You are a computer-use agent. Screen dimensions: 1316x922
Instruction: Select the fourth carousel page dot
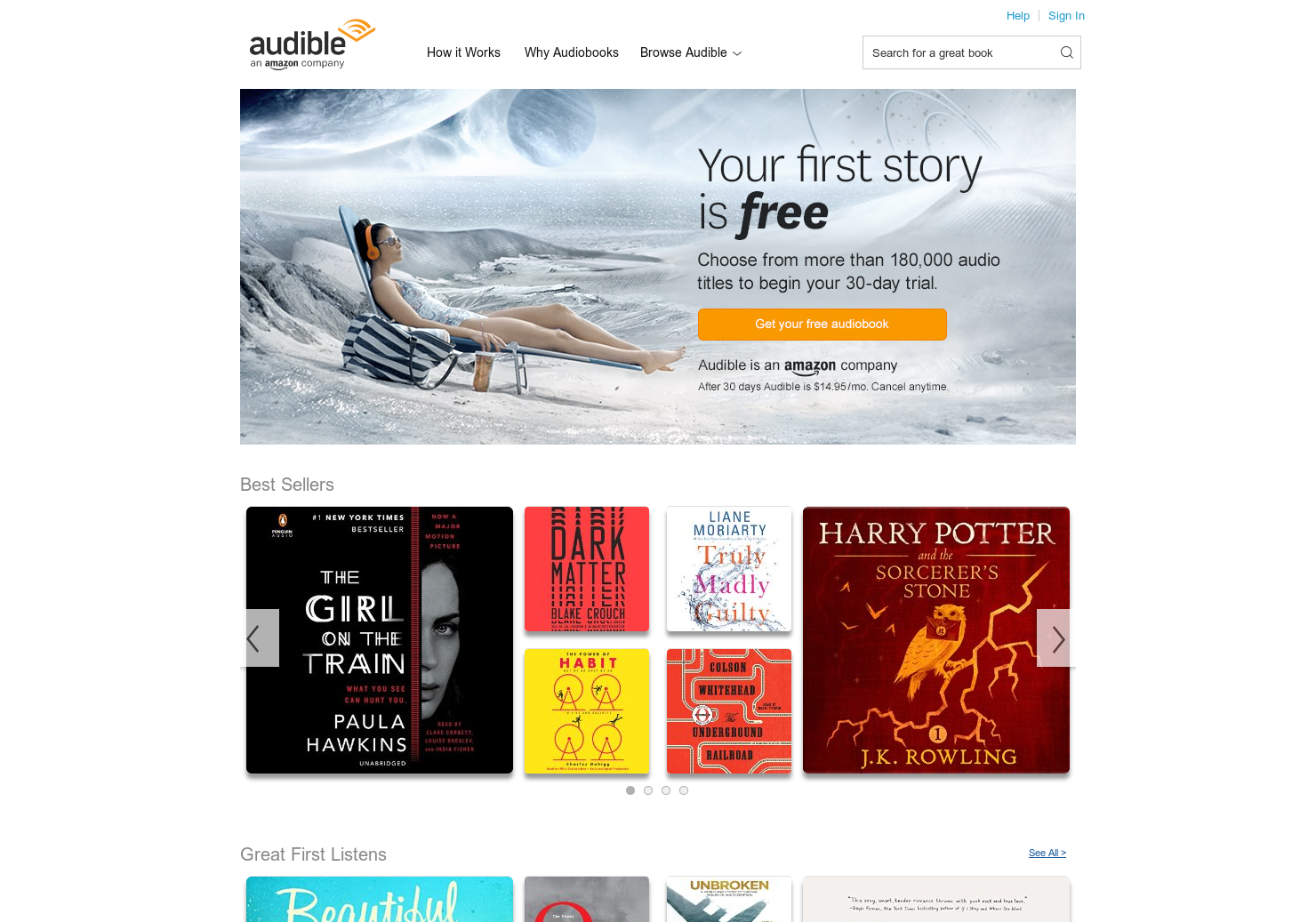684,790
